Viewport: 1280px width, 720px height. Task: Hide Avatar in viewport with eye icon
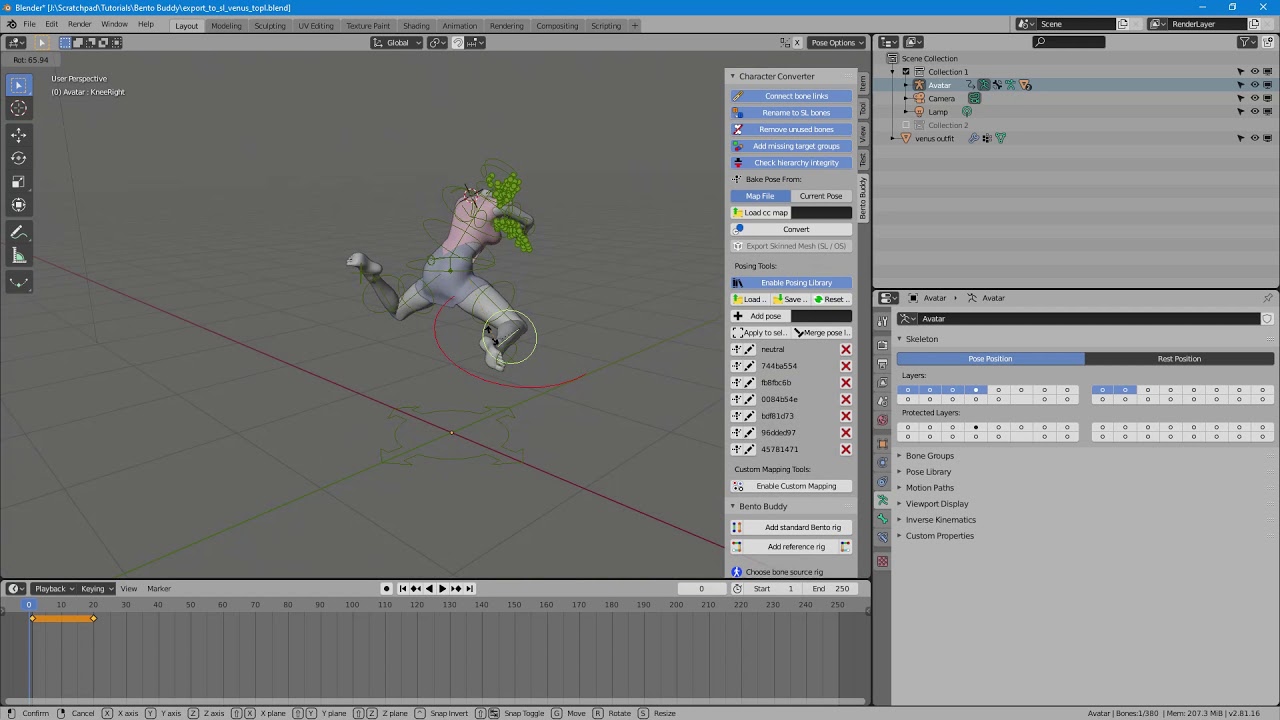(x=1255, y=85)
